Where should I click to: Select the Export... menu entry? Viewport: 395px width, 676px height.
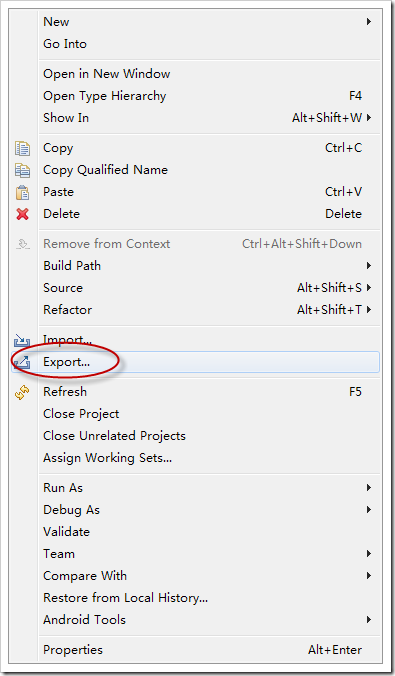coord(195,362)
